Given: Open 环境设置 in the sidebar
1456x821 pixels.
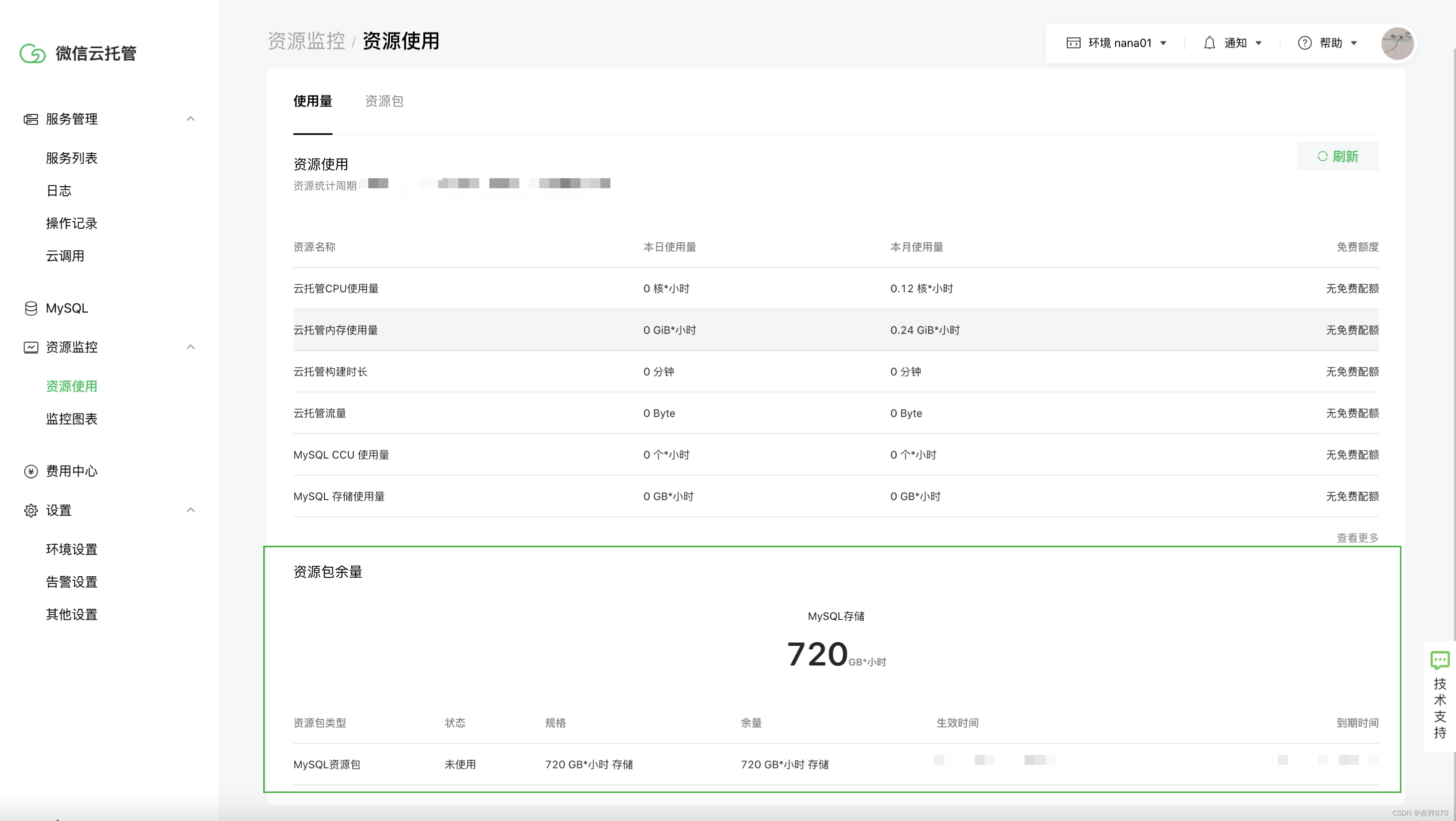Looking at the screenshot, I should (72, 550).
